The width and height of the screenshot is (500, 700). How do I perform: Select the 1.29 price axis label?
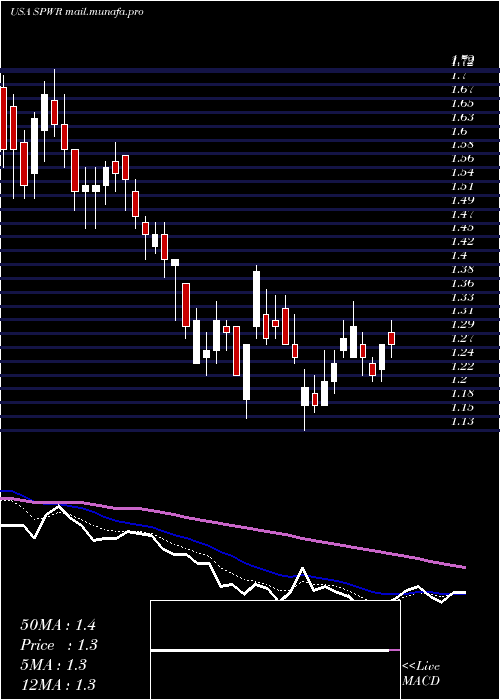pos(462,325)
